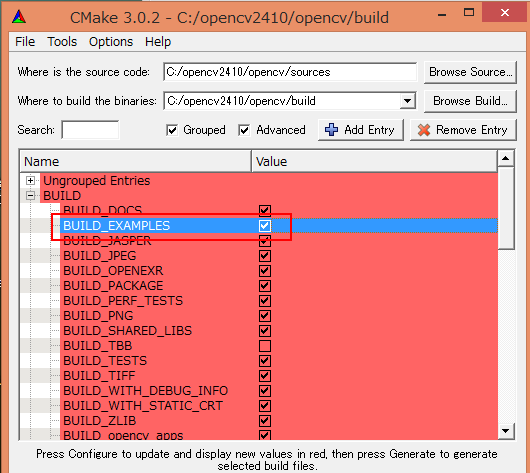Click the CMake logo icon in title bar
This screenshot has height=473, width=530.
pyautogui.click(x=19, y=17)
